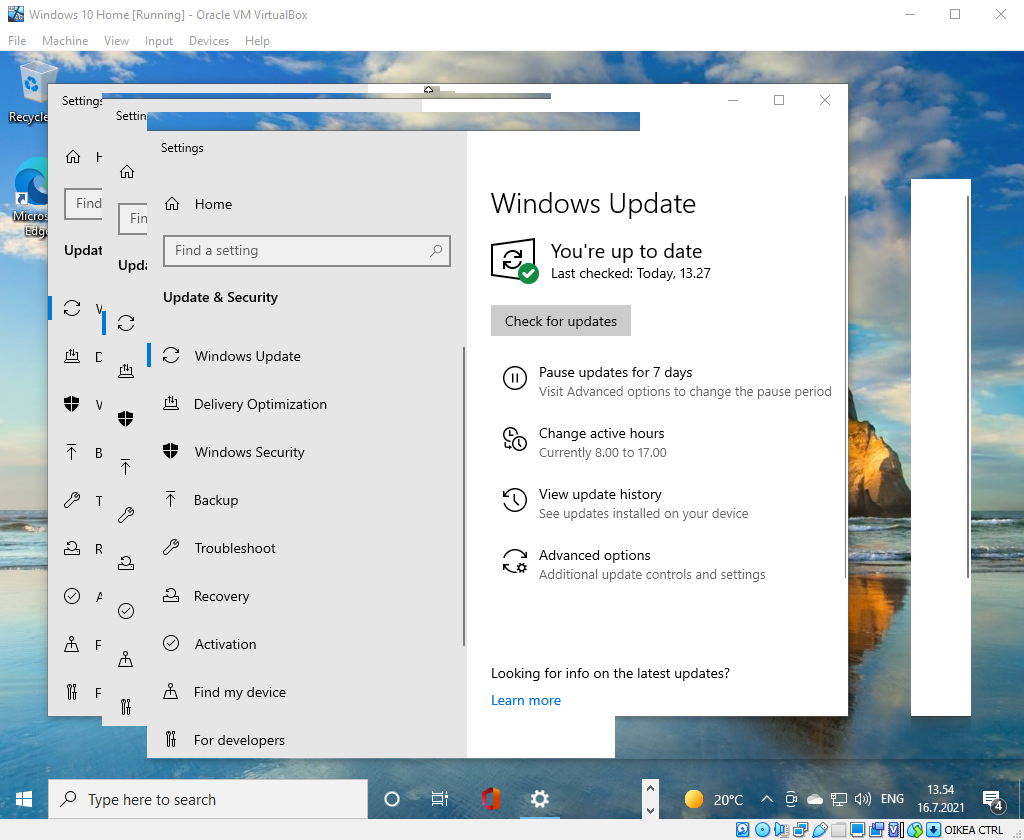Click VirtualBox hard disk activity indicator
Image resolution: width=1024 pixels, height=840 pixels.
743,830
